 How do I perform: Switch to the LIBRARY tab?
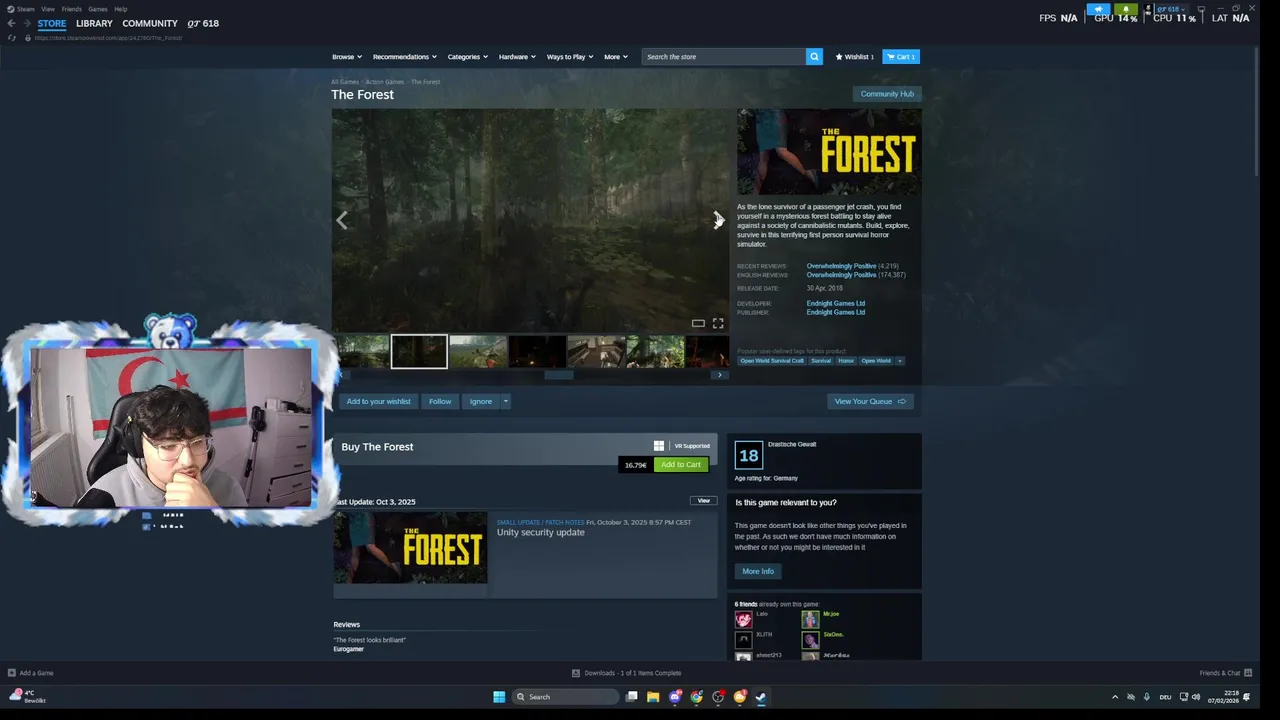[94, 23]
